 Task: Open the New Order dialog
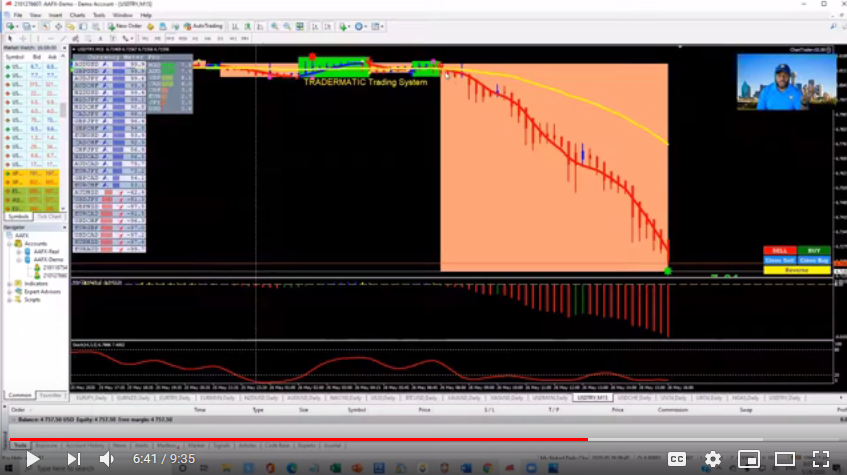pyautogui.click(x=125, y=26)
